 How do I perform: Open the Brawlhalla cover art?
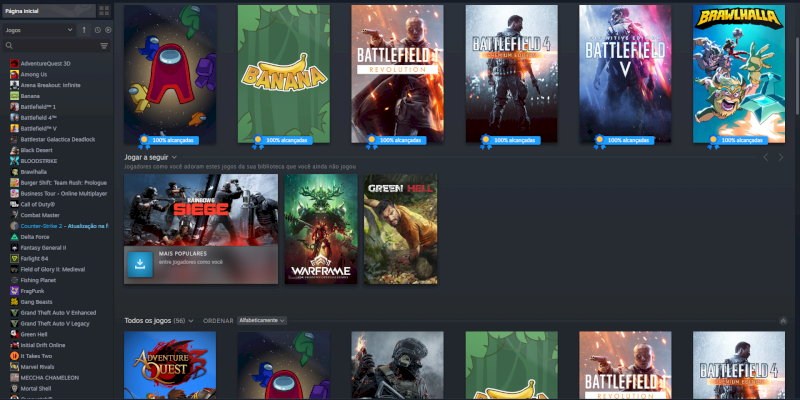pyautogui.click(x=739, y=74)
